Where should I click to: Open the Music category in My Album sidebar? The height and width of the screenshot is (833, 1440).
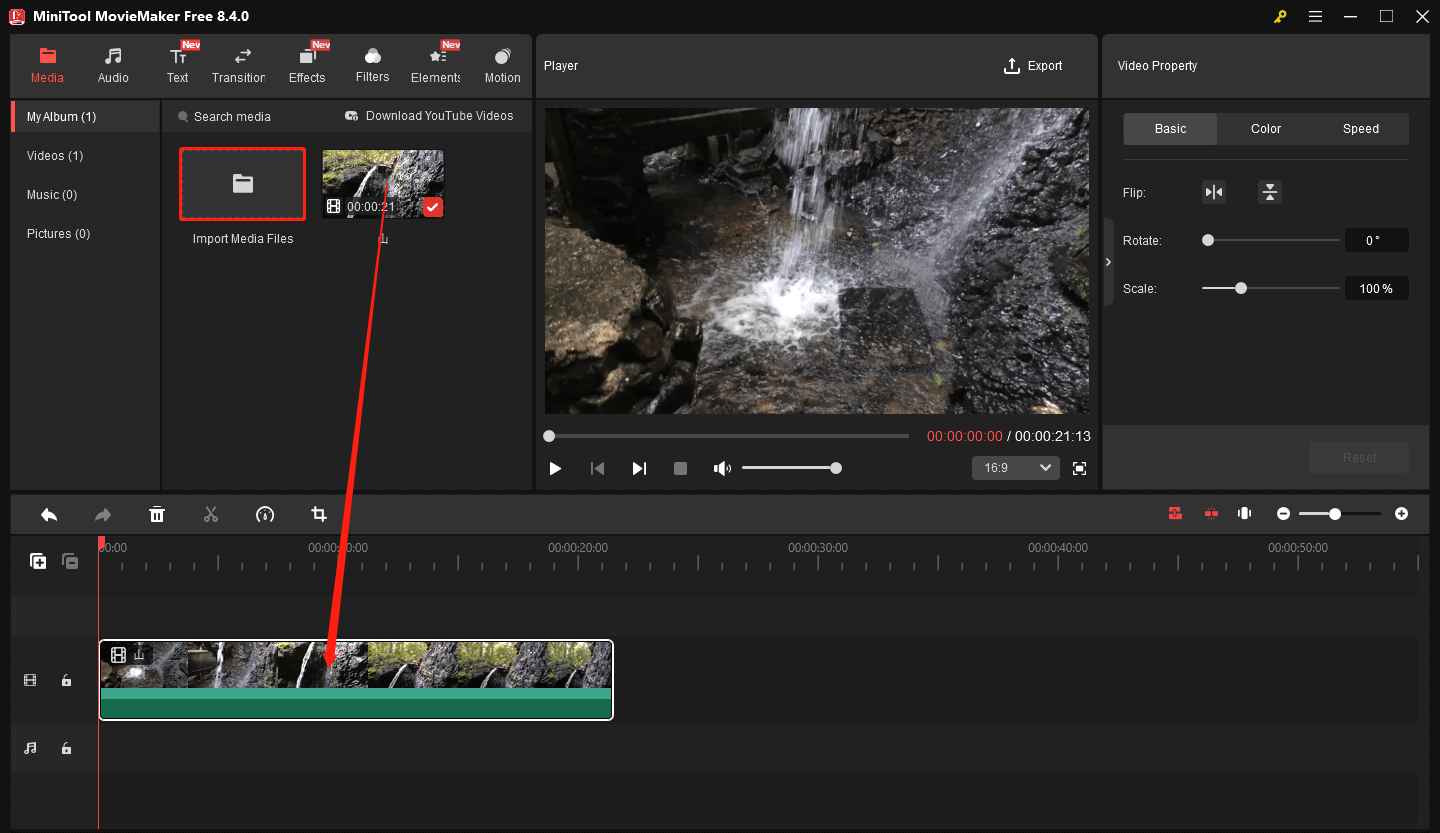click(51, 194)
